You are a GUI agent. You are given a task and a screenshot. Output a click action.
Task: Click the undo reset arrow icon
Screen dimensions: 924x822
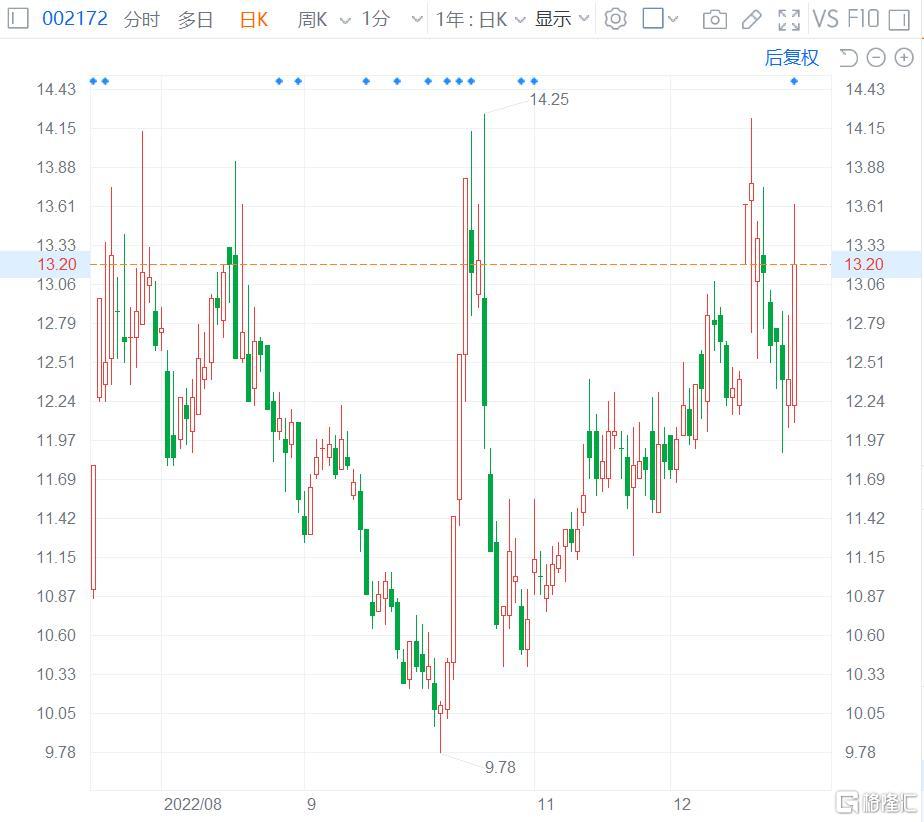tap(848, 58)
